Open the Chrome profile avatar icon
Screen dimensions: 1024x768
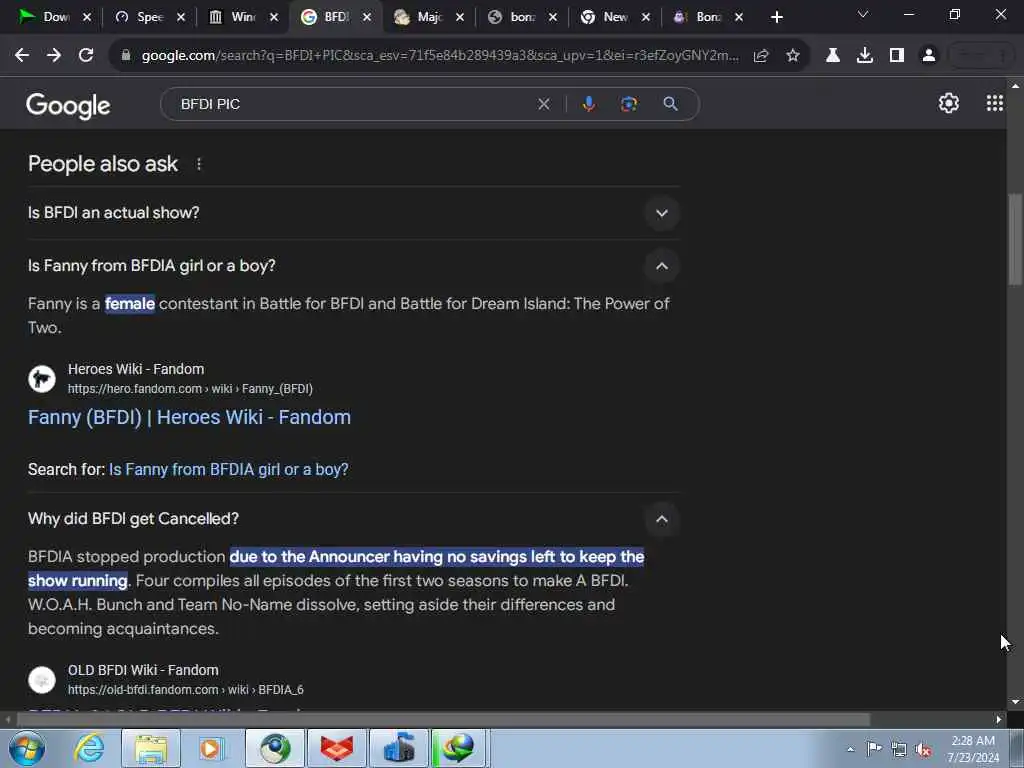929,56
